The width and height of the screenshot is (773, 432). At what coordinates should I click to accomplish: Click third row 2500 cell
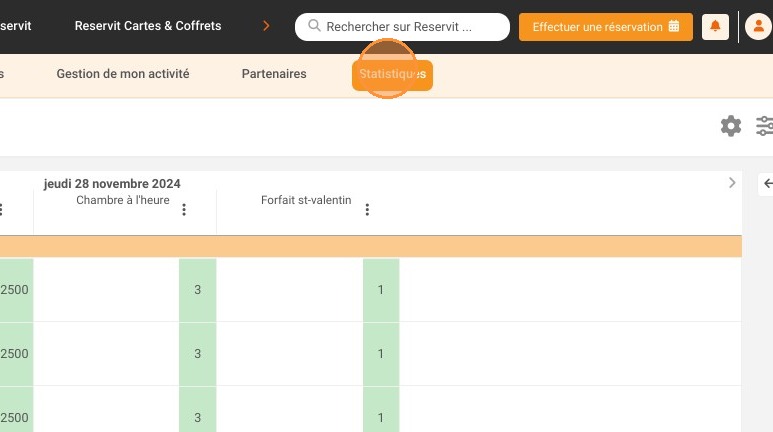(x=16, y=409)
